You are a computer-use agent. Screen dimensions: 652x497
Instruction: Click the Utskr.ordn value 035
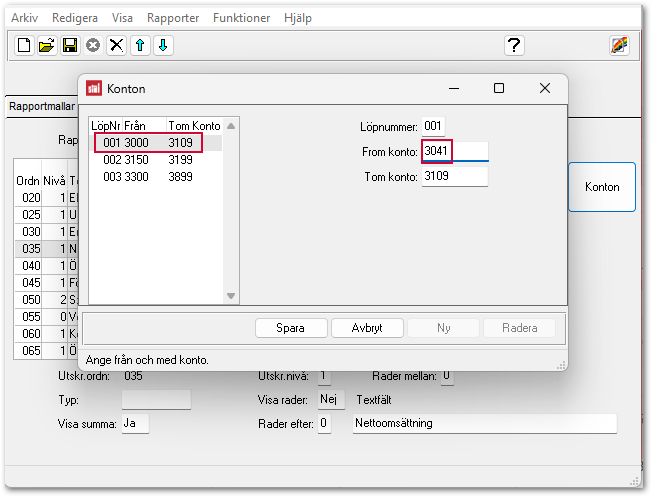tap(133, 376)
